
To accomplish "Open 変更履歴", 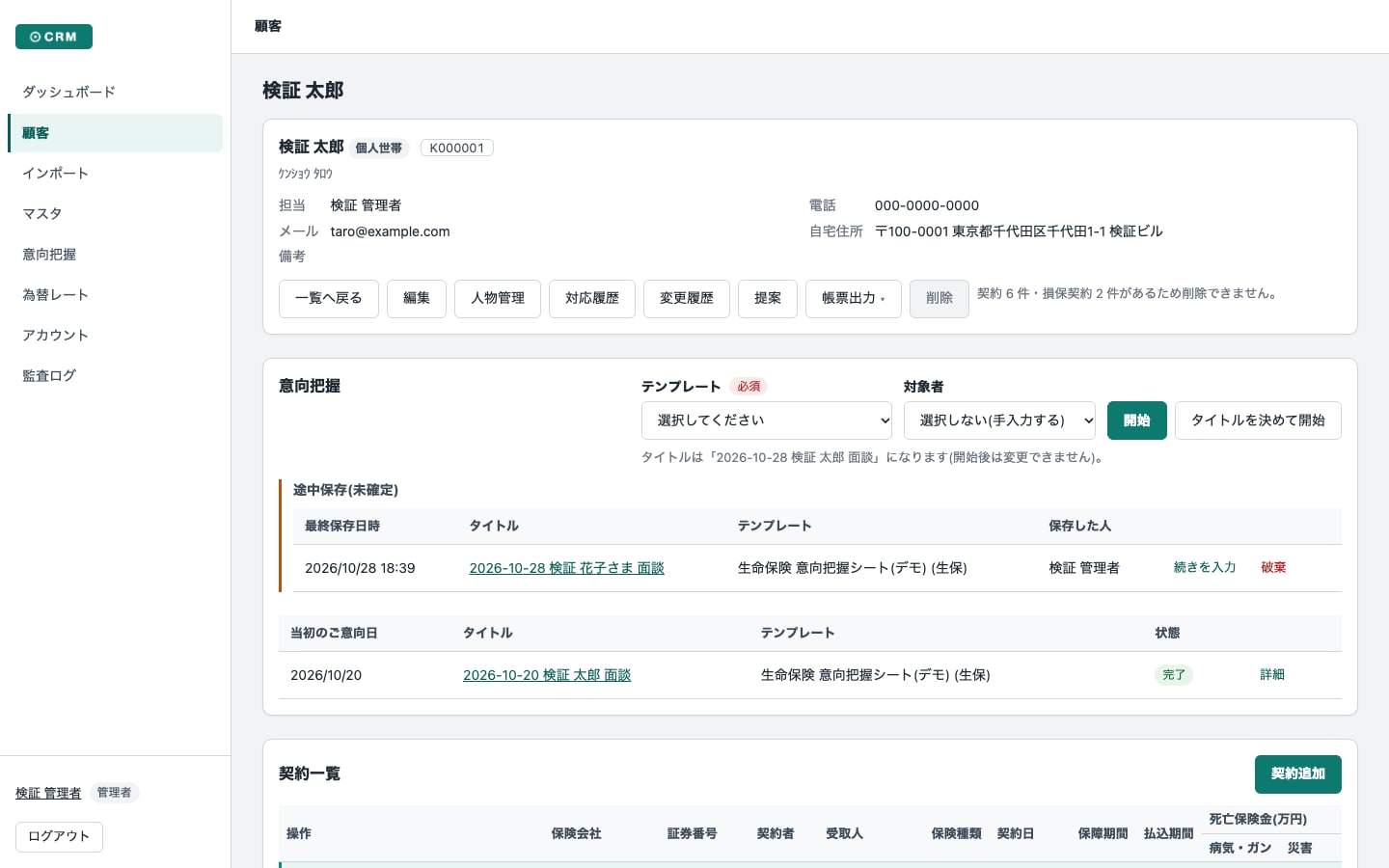I will 687,299.
